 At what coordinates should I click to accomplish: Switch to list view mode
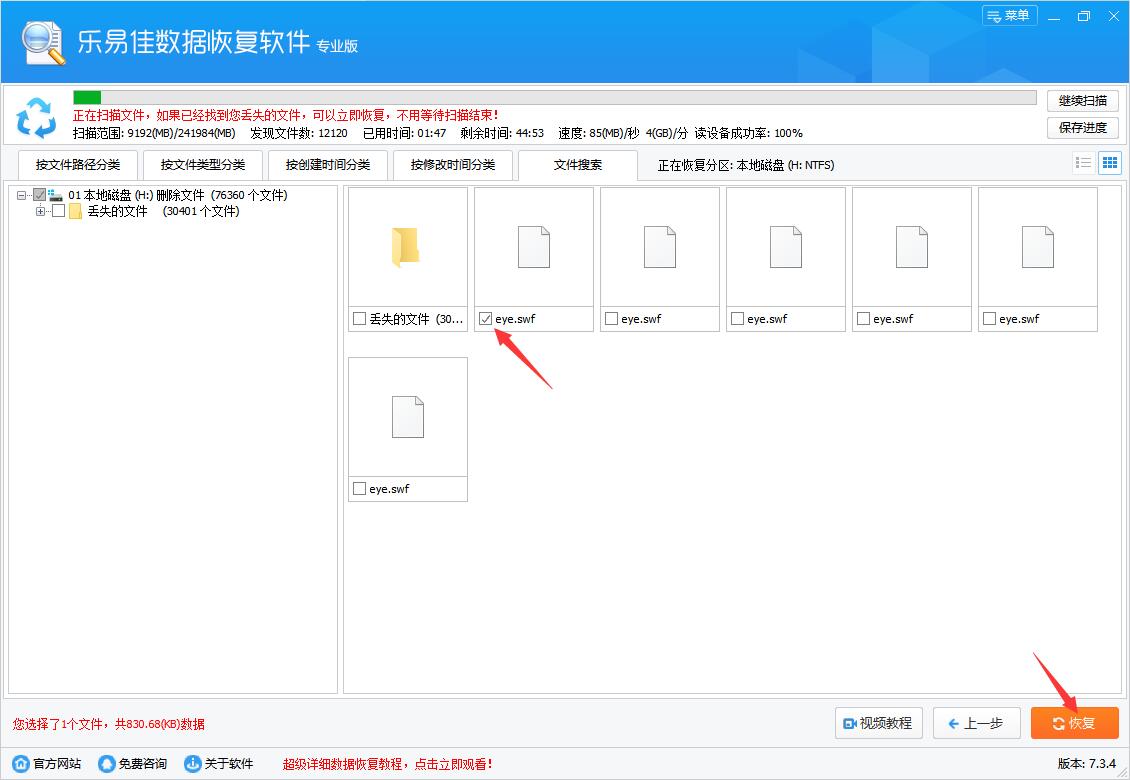tap(1083, 162)
